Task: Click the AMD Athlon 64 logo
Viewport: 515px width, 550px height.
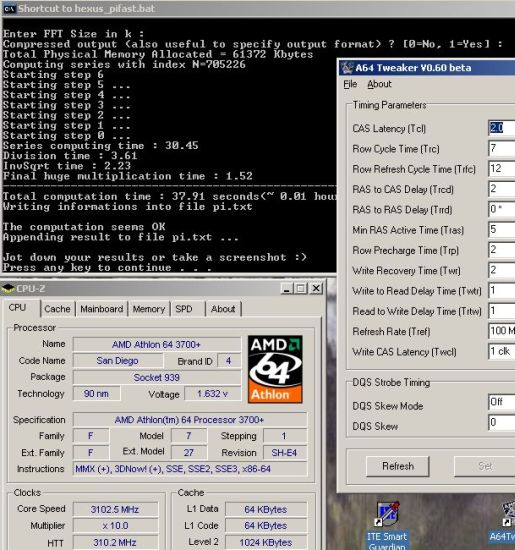Action: click(275, 369)
